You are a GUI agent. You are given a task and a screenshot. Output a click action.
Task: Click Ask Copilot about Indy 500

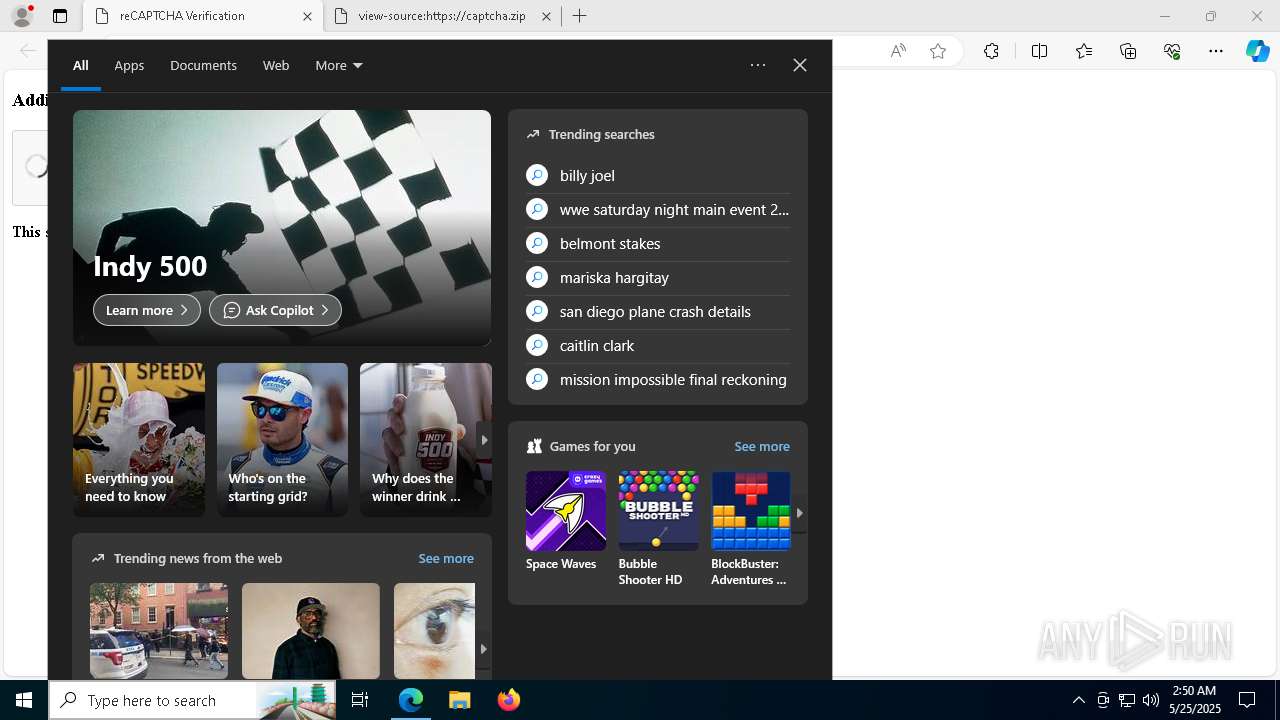tap(275, 310)
